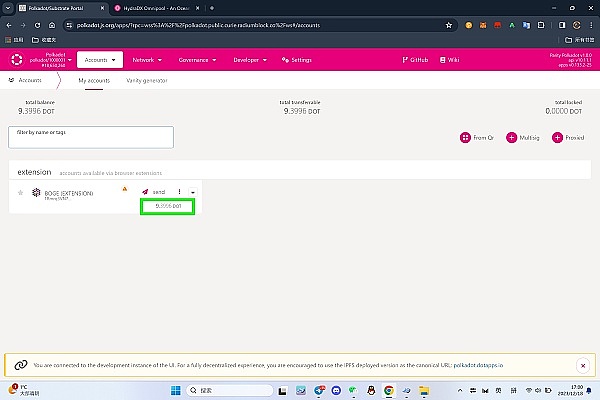Open the polkadot.dotapps.io link in banner
The height and width of the screenshot is (400, 600).
coord(478,365)
